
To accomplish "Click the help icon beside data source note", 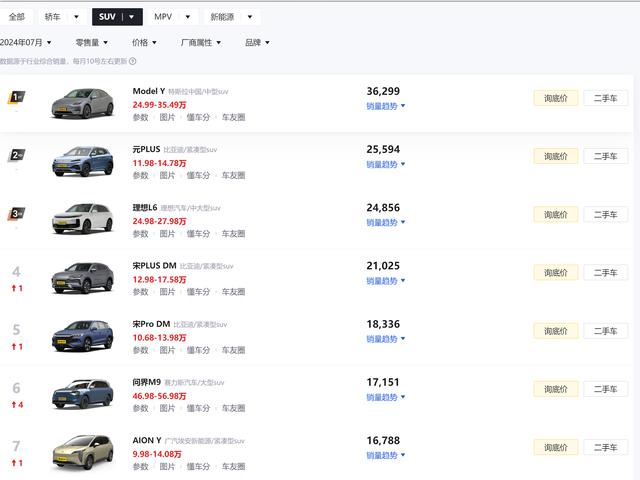I will [x=133, y=61].
